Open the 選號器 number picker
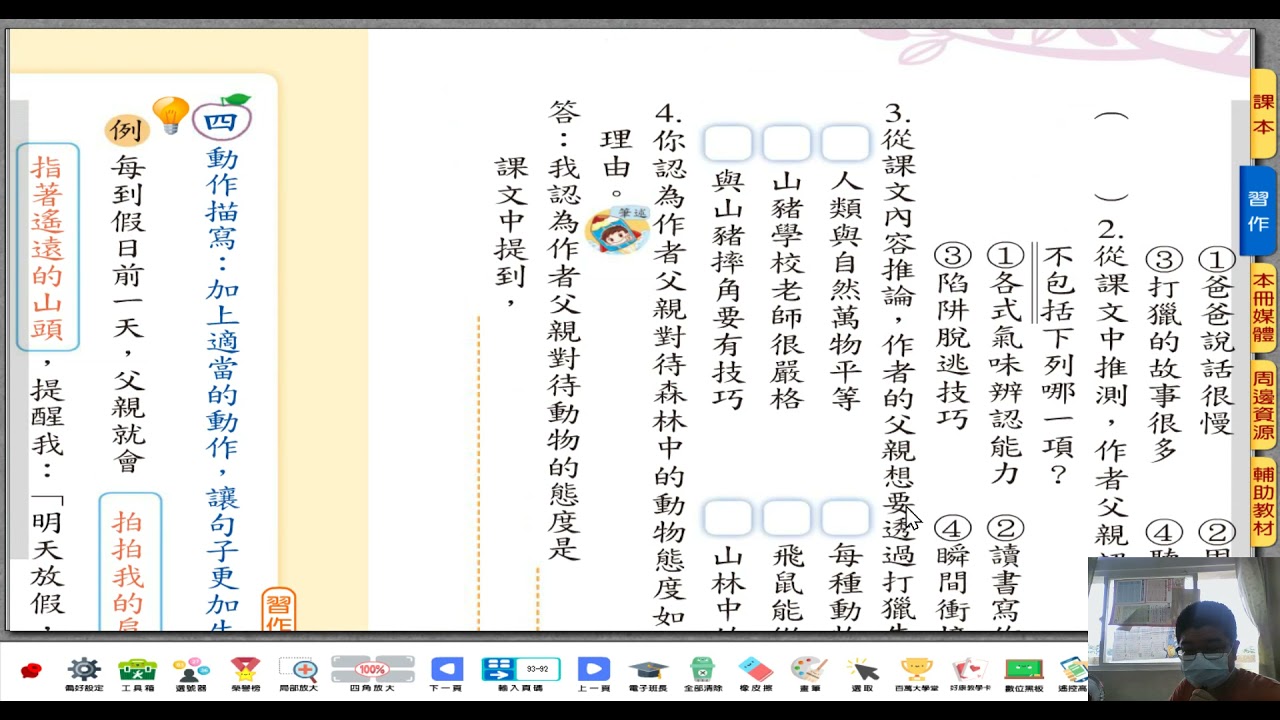The width and height of the screenshot is (1280, 720). click(x=191, y=674)
